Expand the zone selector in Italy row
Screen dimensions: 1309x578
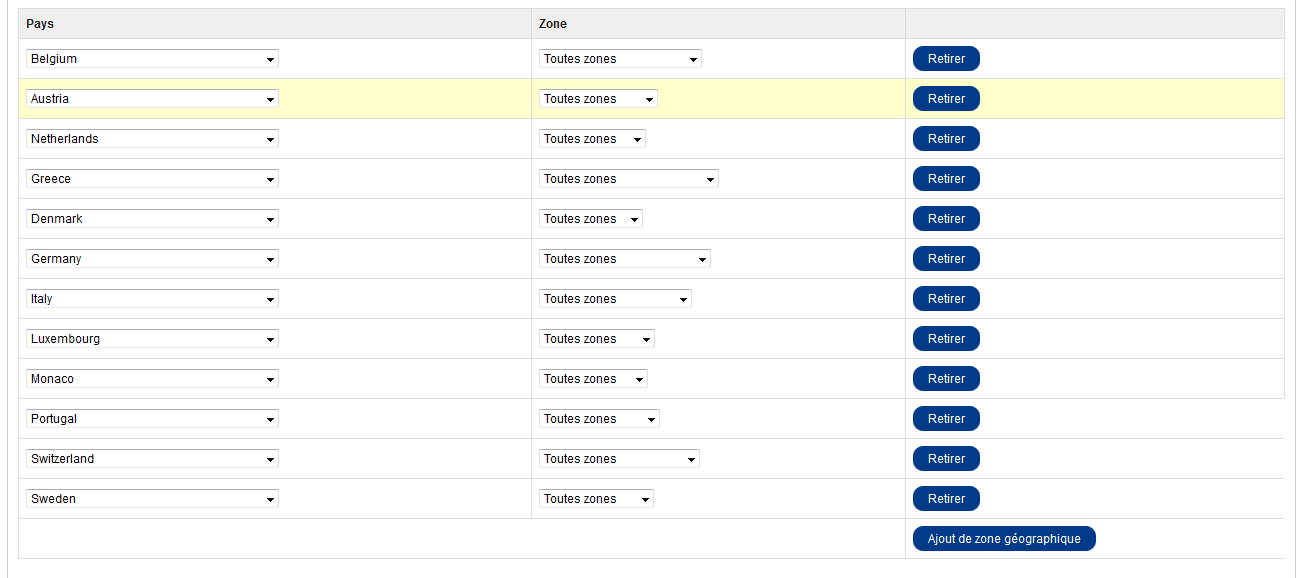[x=615, y=299]
